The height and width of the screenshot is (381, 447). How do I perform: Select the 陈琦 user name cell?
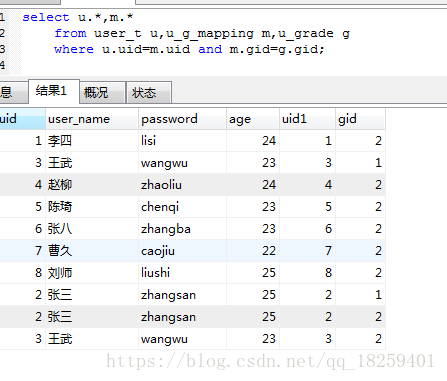coord(92,207)
